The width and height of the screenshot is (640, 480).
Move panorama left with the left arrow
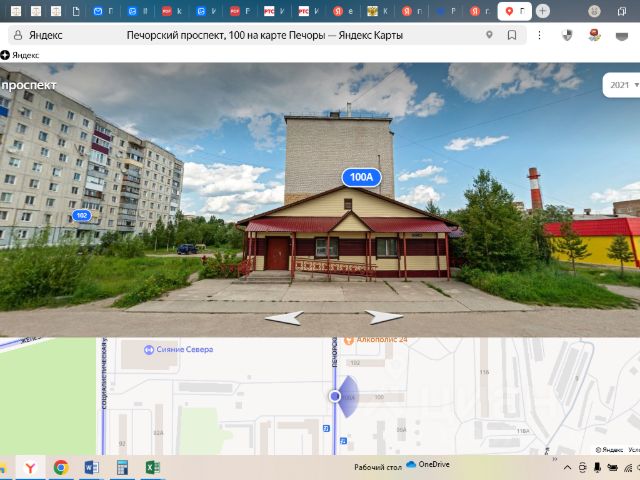pos(284,318)
